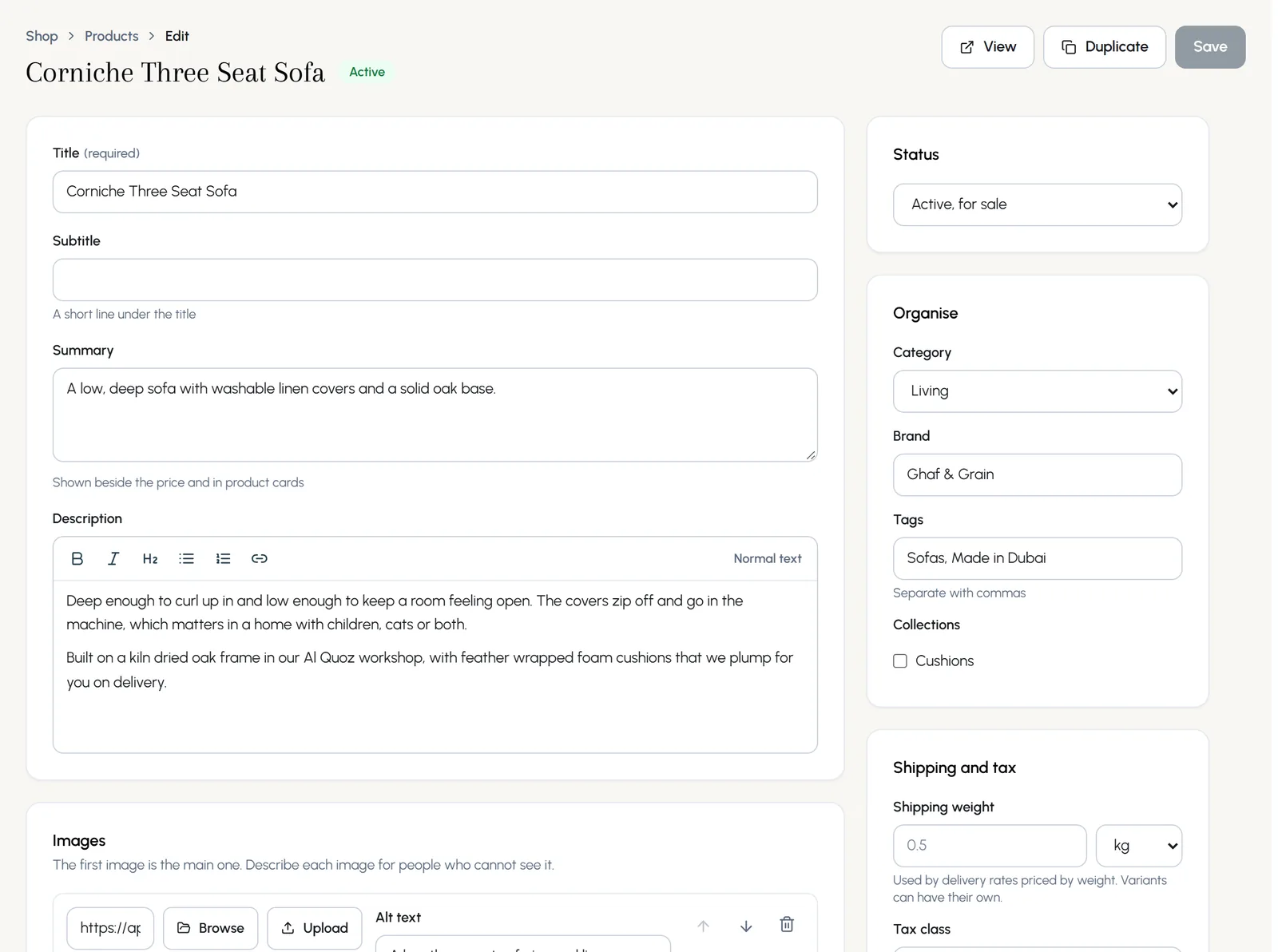Click the Brand field containing Ghaf & Grain
The width and height of the screenshot is (1278, 952).
pyautogui.click(x=1038, y=475)
